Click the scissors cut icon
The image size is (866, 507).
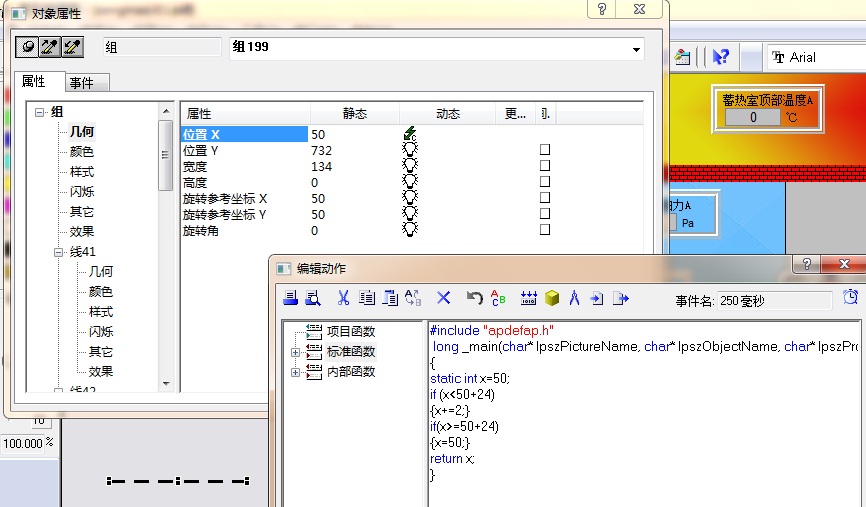coord(344,298)
